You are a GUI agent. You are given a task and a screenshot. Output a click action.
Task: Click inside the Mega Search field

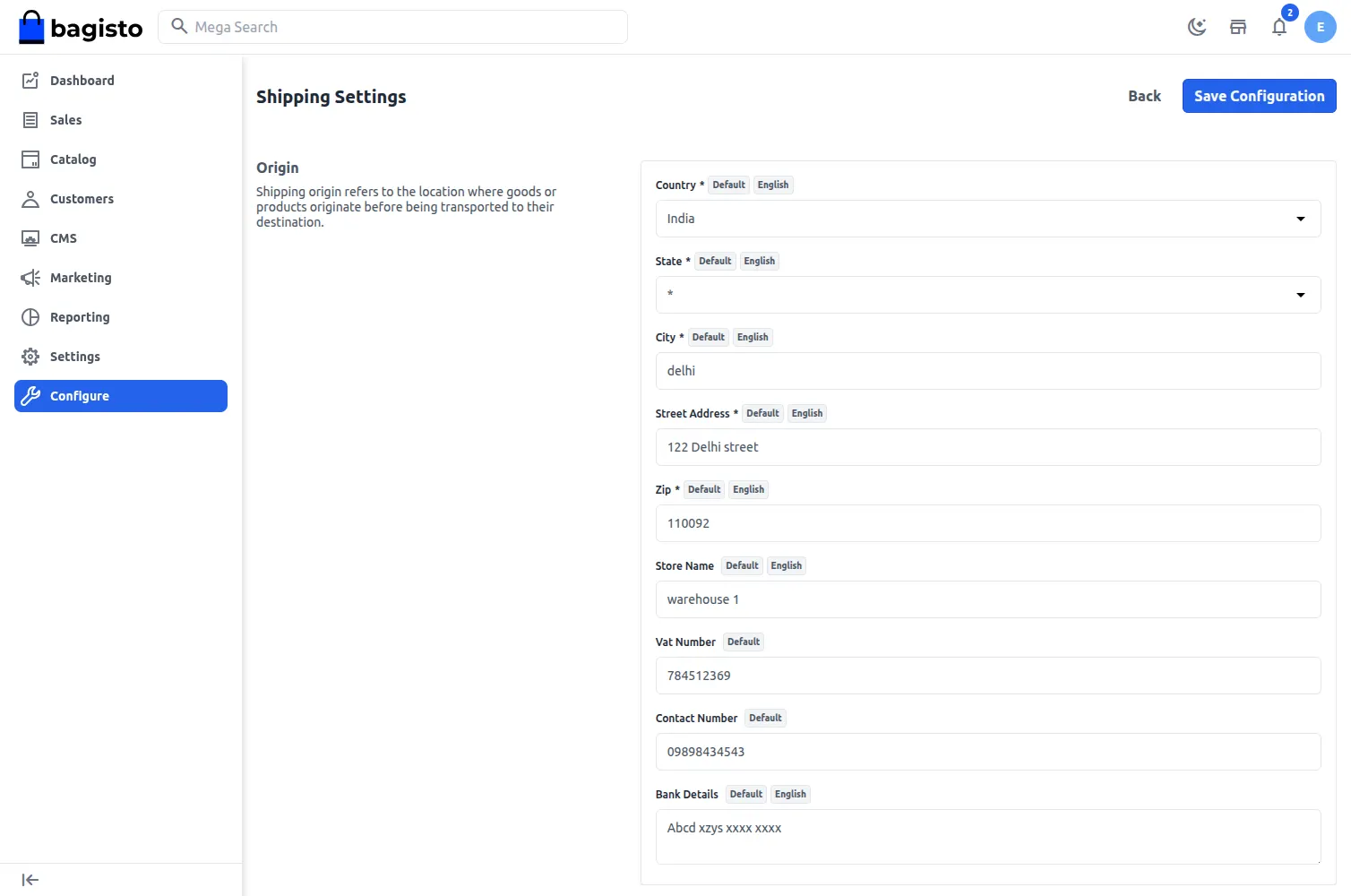[x=392, y=27]
